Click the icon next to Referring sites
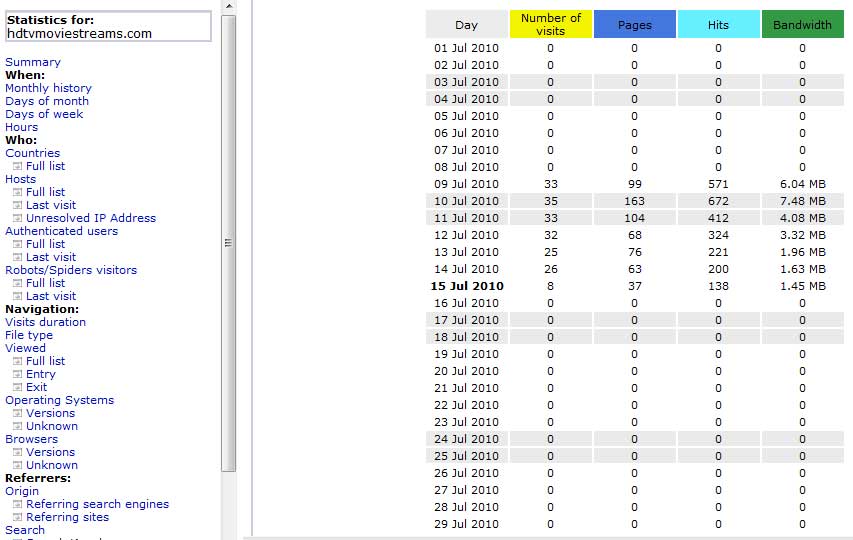 (x=17, y=518)
